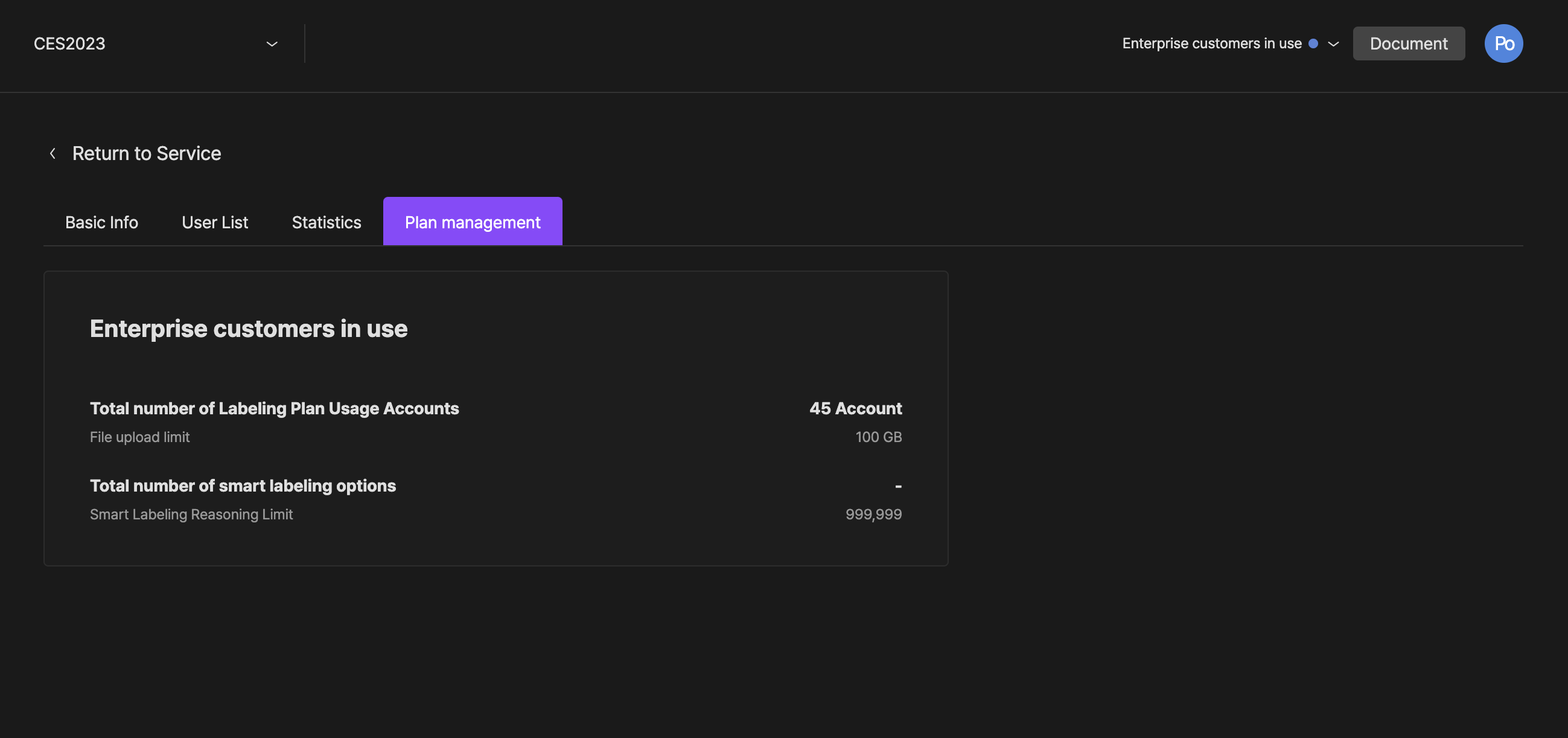Switch to the Basic Info tab

click(101, 222)
